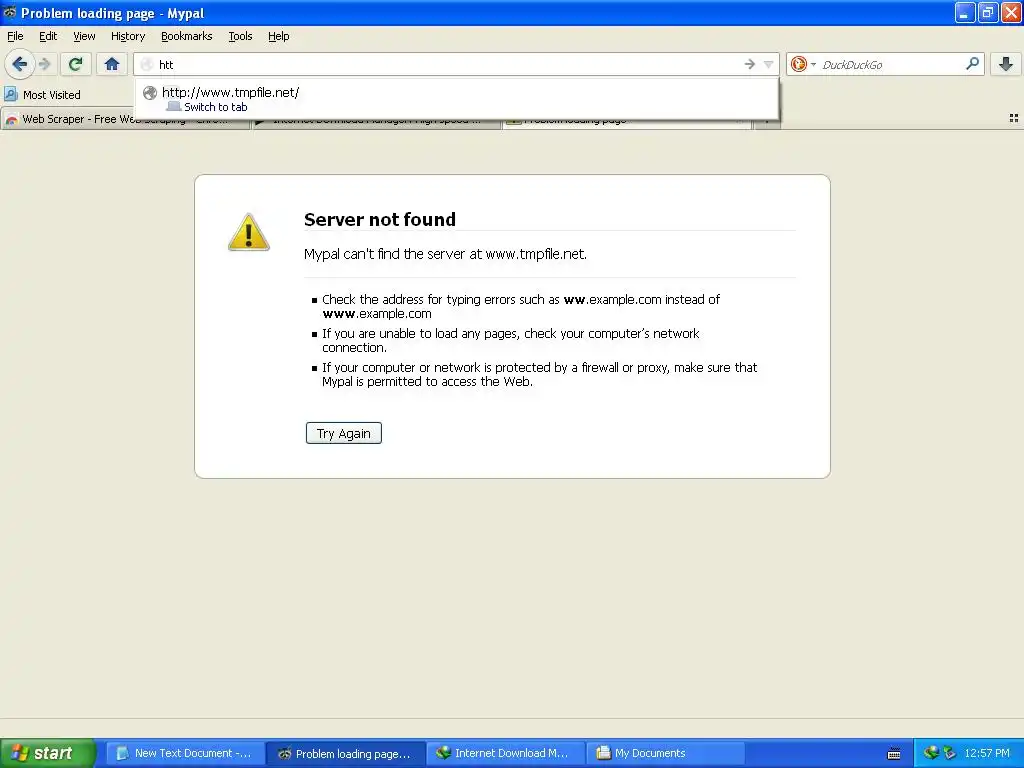The width and height of the screenshot is (1024, 768).
Task: Switch to New Text Document taskbar window
Action: point(185,753)
